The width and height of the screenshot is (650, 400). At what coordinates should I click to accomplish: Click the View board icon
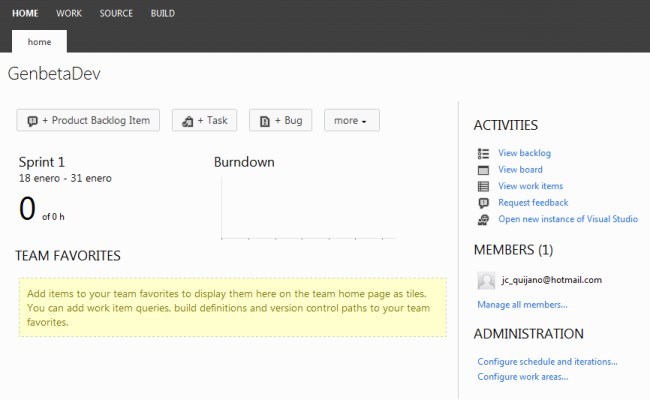pos(483,170)
